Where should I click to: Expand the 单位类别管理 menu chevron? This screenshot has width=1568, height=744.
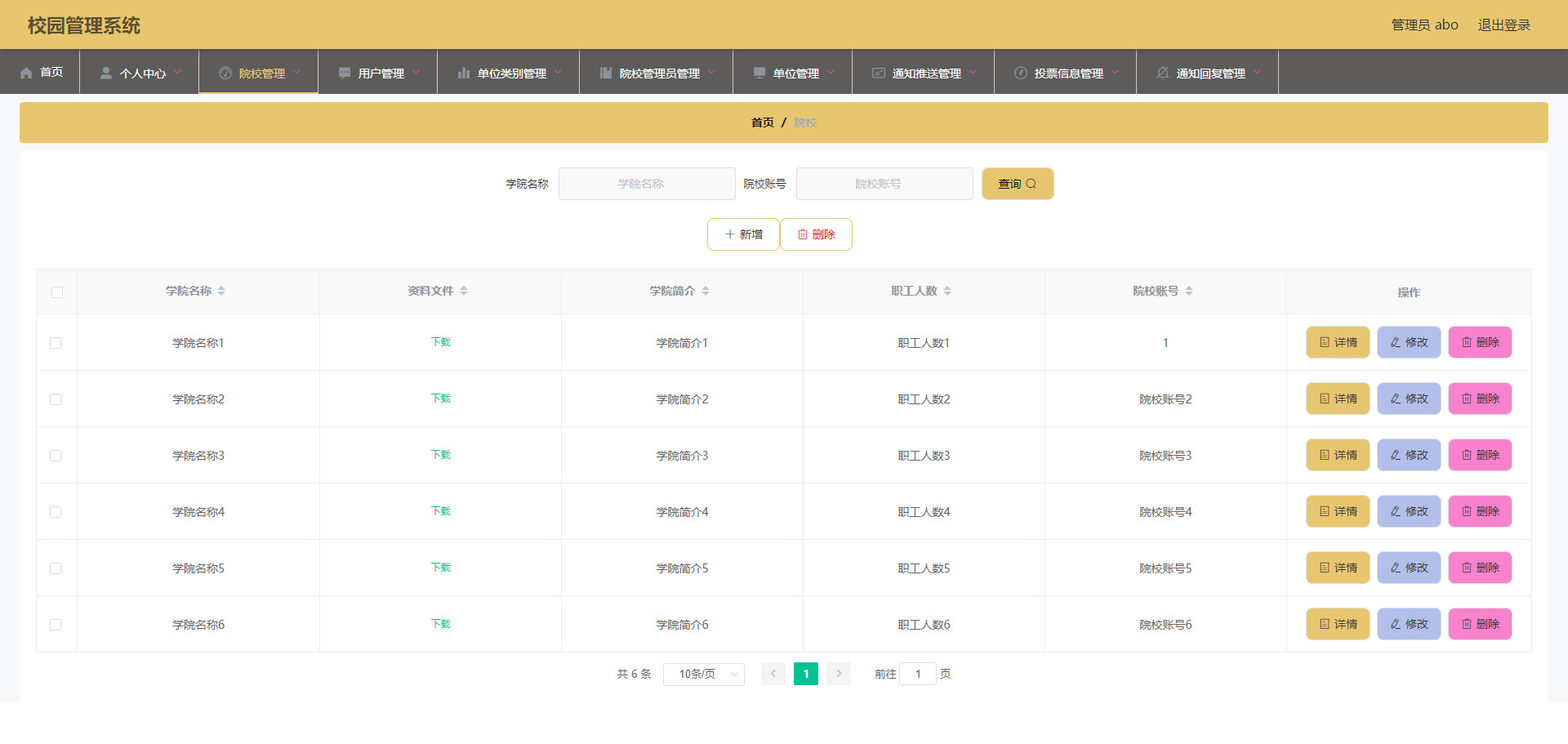click(x=558, y=72)
